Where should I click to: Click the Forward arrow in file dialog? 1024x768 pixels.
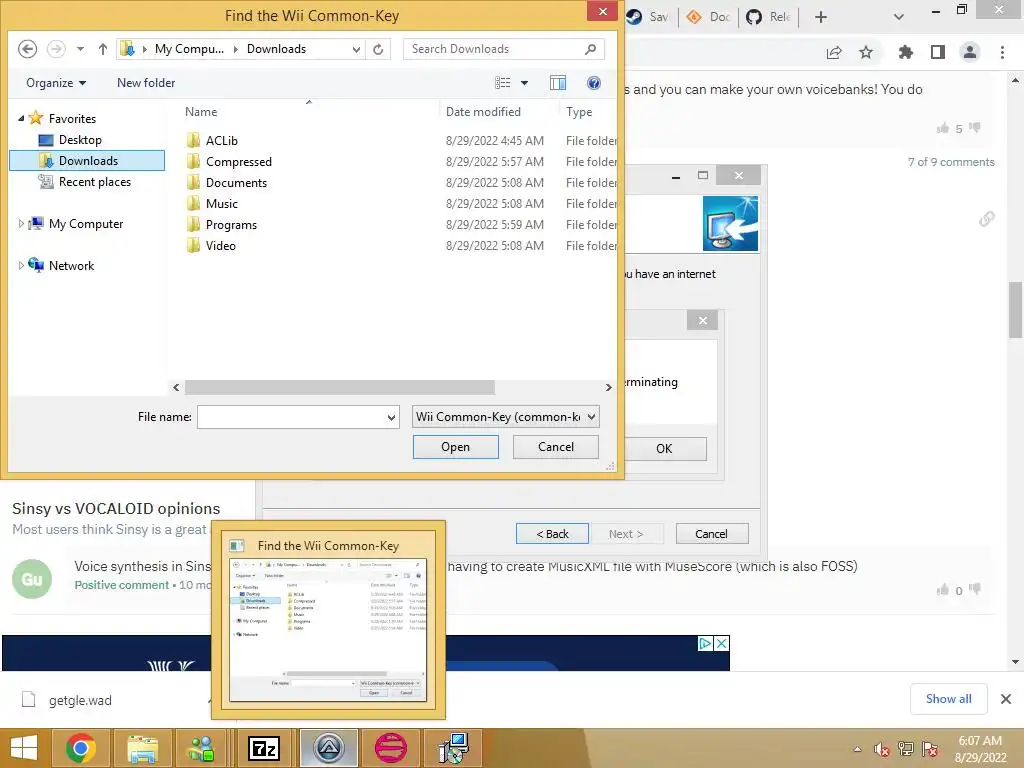coord(56,49)
